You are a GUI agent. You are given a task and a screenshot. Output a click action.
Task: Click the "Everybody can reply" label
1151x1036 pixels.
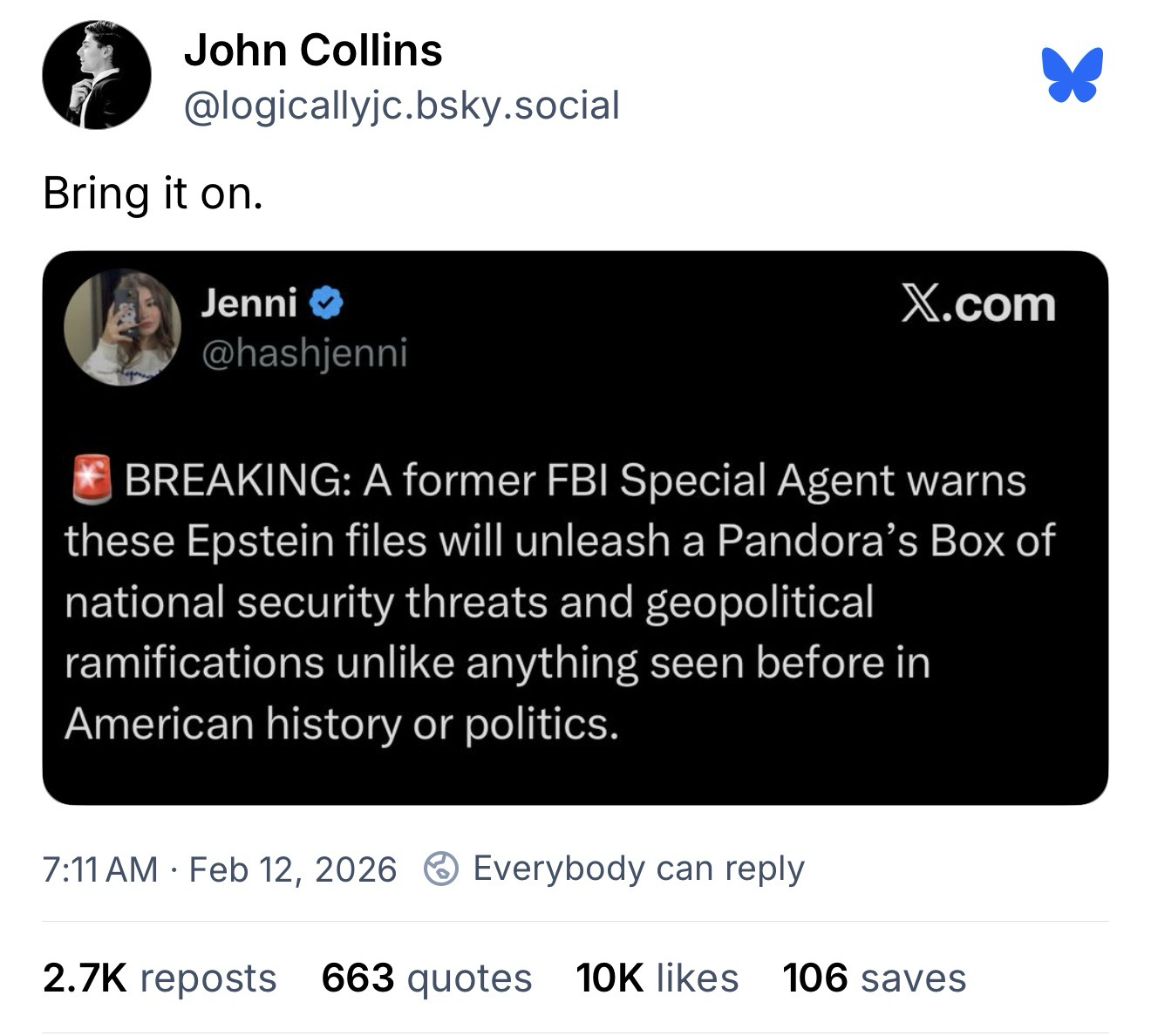coord(637,869)
